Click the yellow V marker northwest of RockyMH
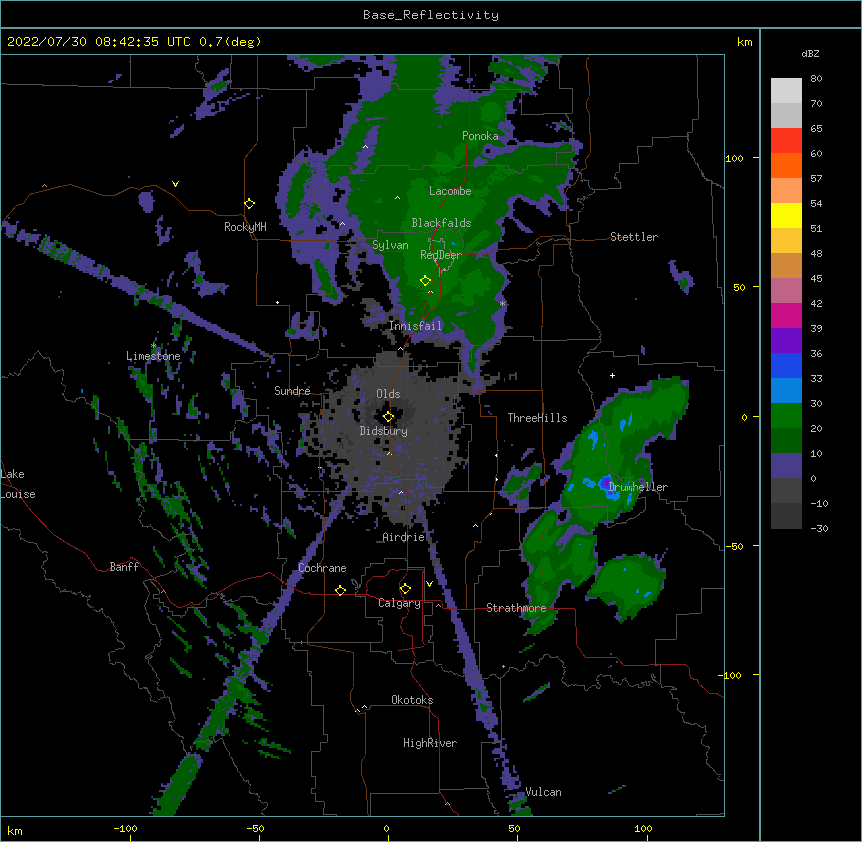This screenshot has width=862, height=842. coord(175,184)
